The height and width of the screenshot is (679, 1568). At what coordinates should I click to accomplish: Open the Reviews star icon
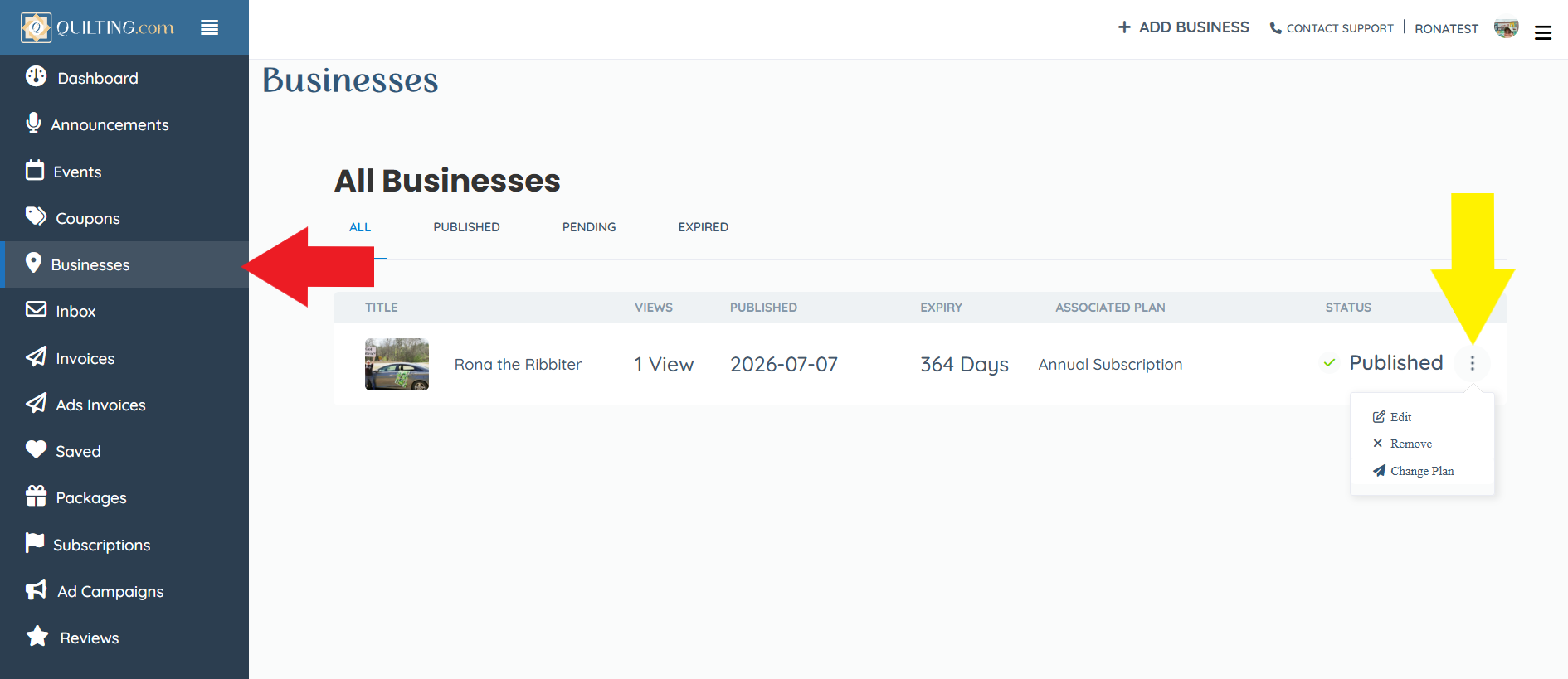37,636
